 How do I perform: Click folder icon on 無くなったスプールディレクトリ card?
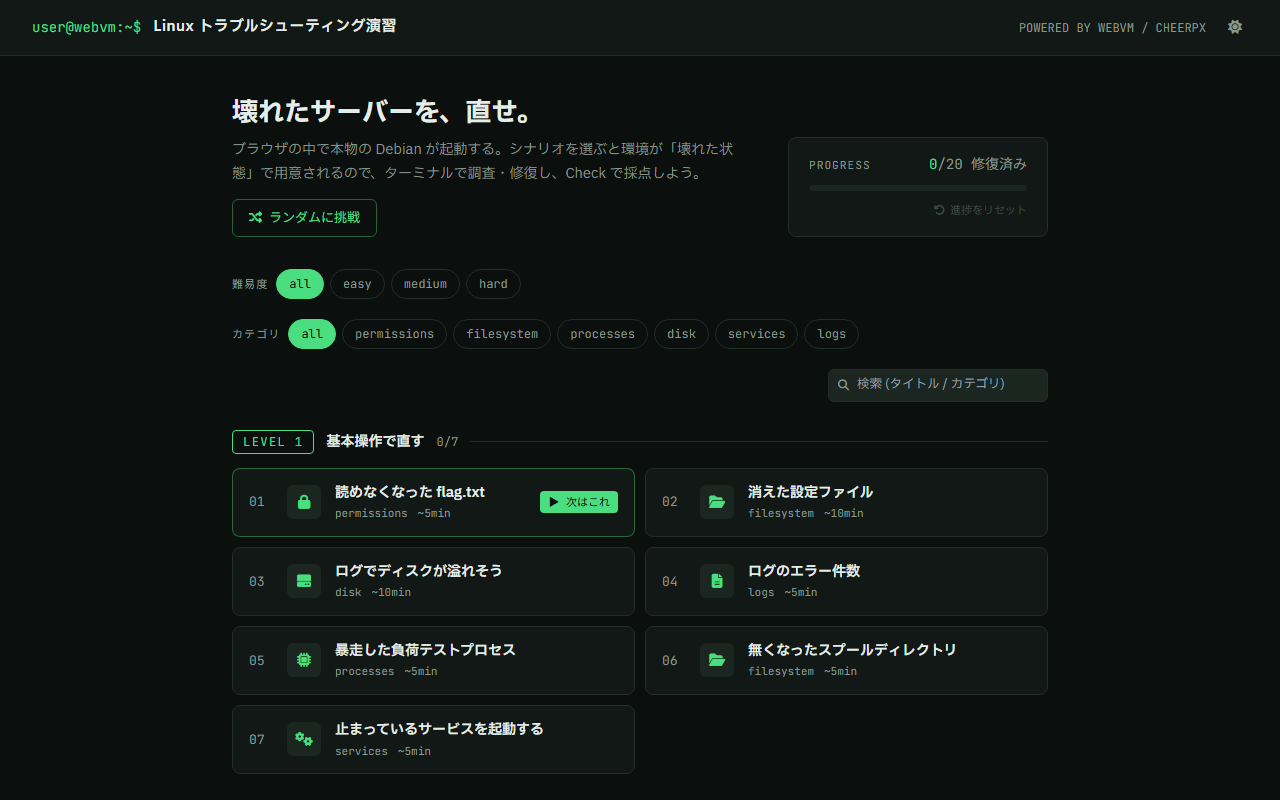click(x=717, y=660)
